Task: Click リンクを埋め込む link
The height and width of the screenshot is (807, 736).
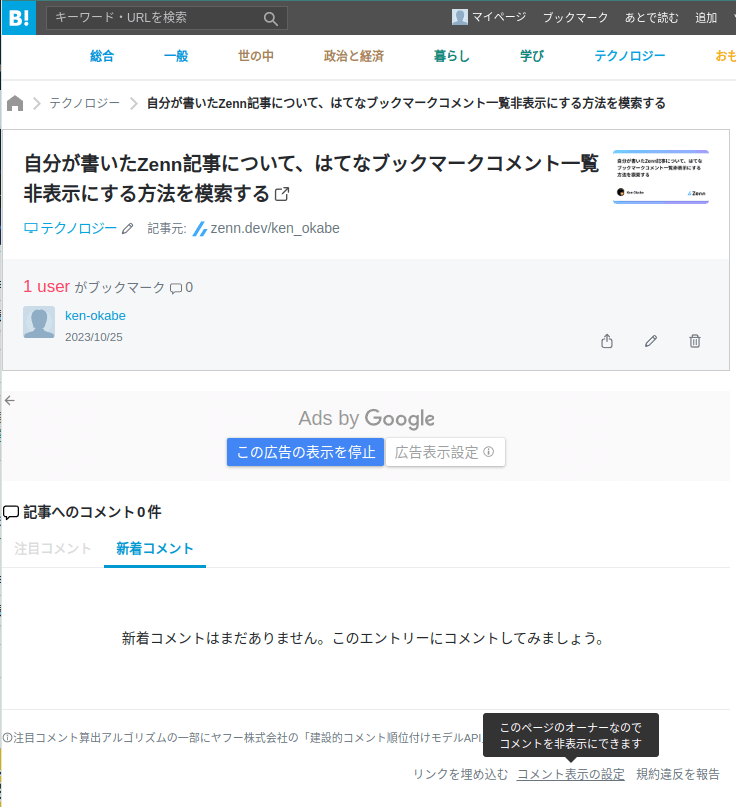Action: (x=461, y=774)
